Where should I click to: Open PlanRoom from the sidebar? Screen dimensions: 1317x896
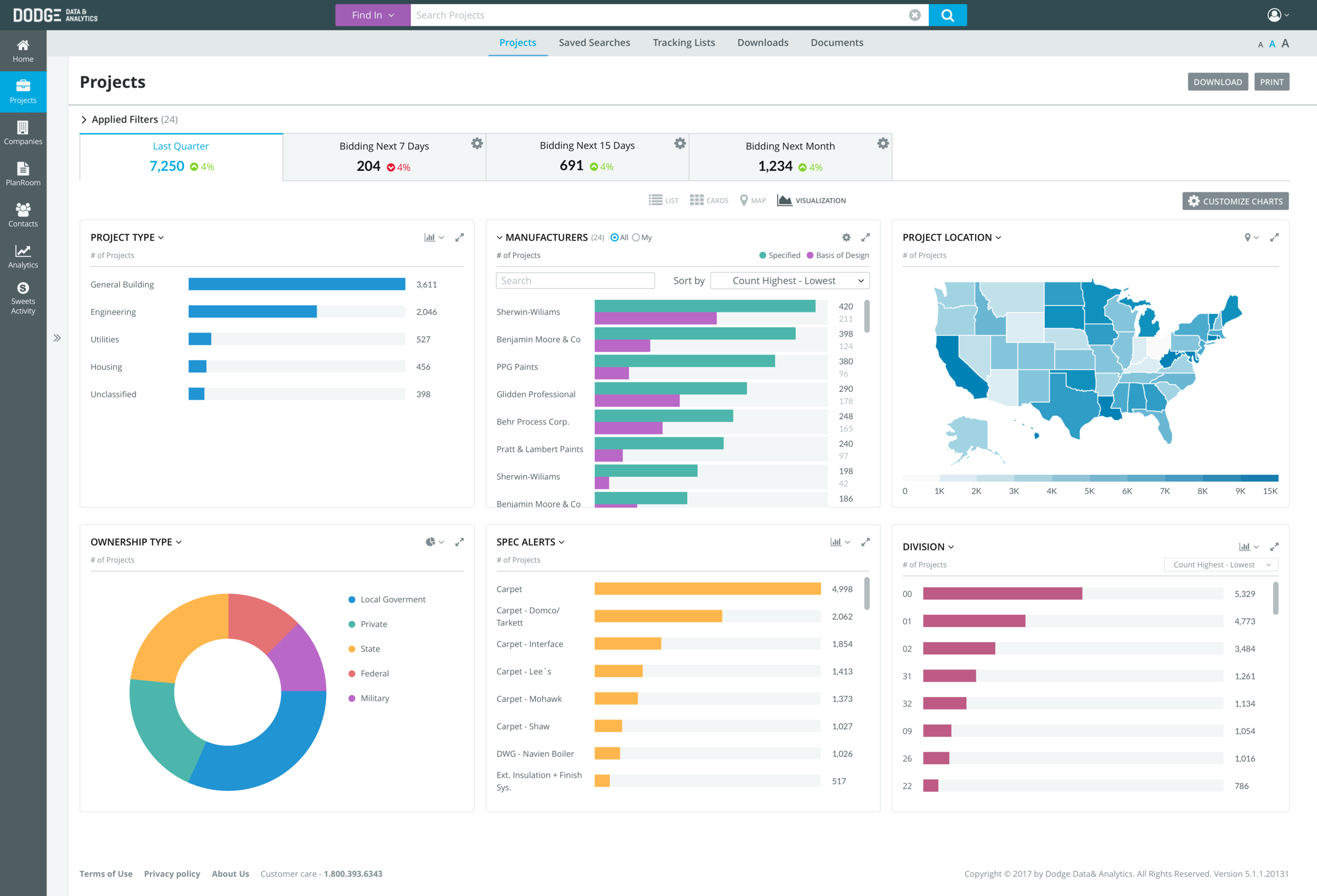23,174
